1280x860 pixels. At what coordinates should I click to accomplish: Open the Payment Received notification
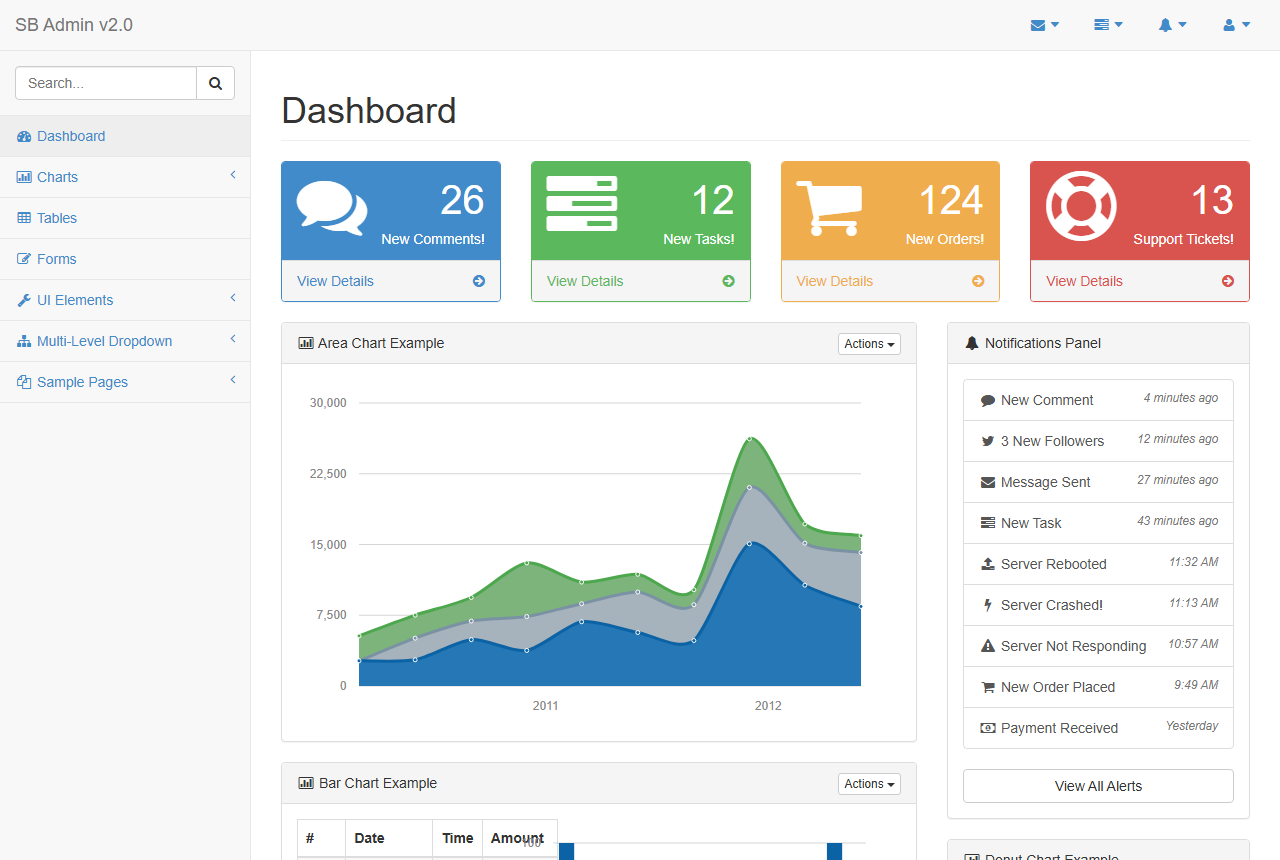(x=1098, y=728)
